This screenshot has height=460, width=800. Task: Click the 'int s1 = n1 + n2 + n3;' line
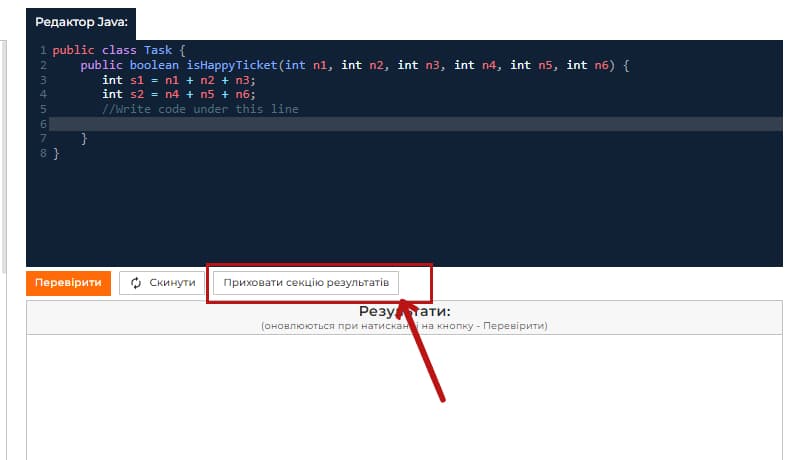179,80
